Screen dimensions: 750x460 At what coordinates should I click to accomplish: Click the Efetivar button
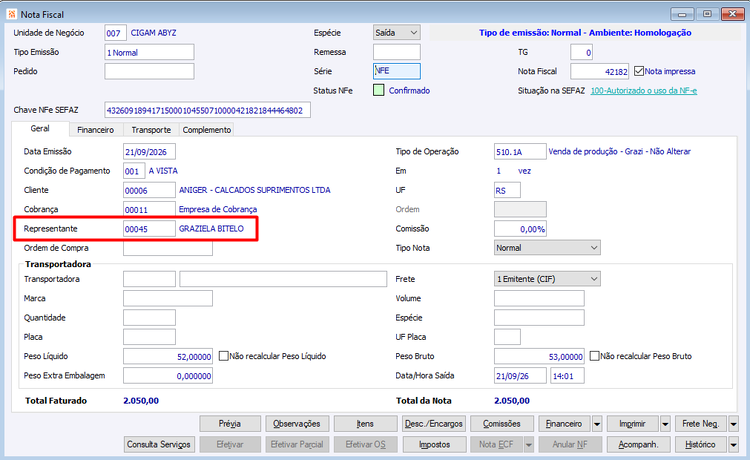point(230,444)
